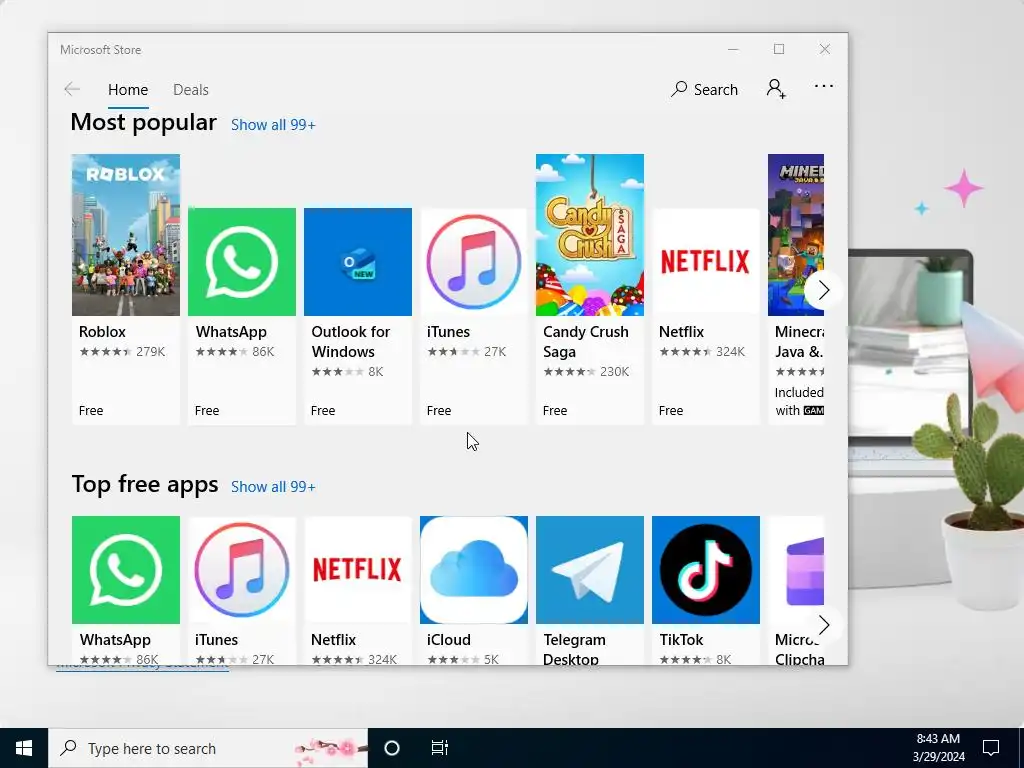The width and height of the screenshot is (1024, 768).
Task: Click Free price under Roblox
Action: point(91,411)
